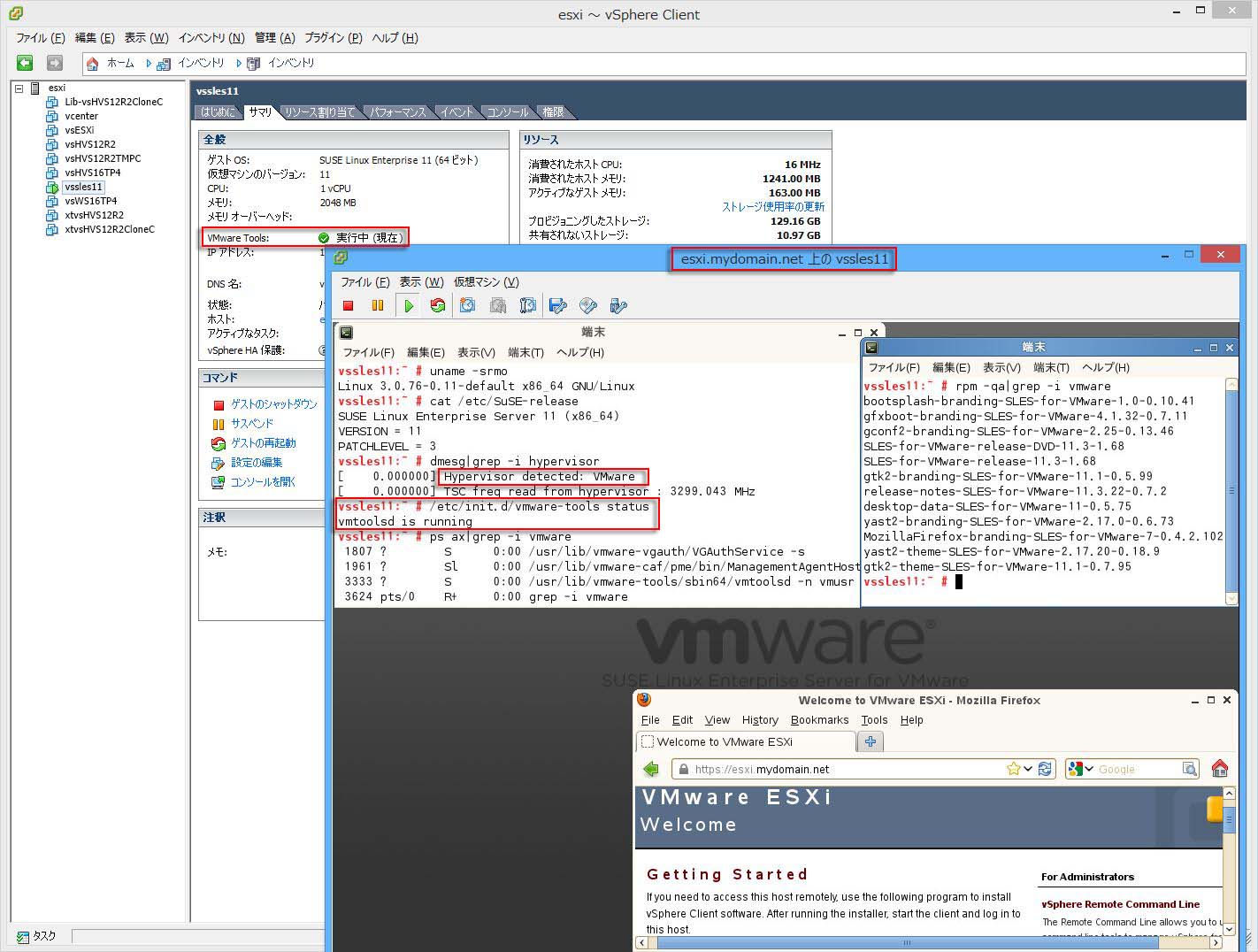Image resolution: width=1258 pixels, height=952 pixels.
Task: Select Lib-vsHVS12R2CloneC in inventory tree
Action: [x=113, y=102]
